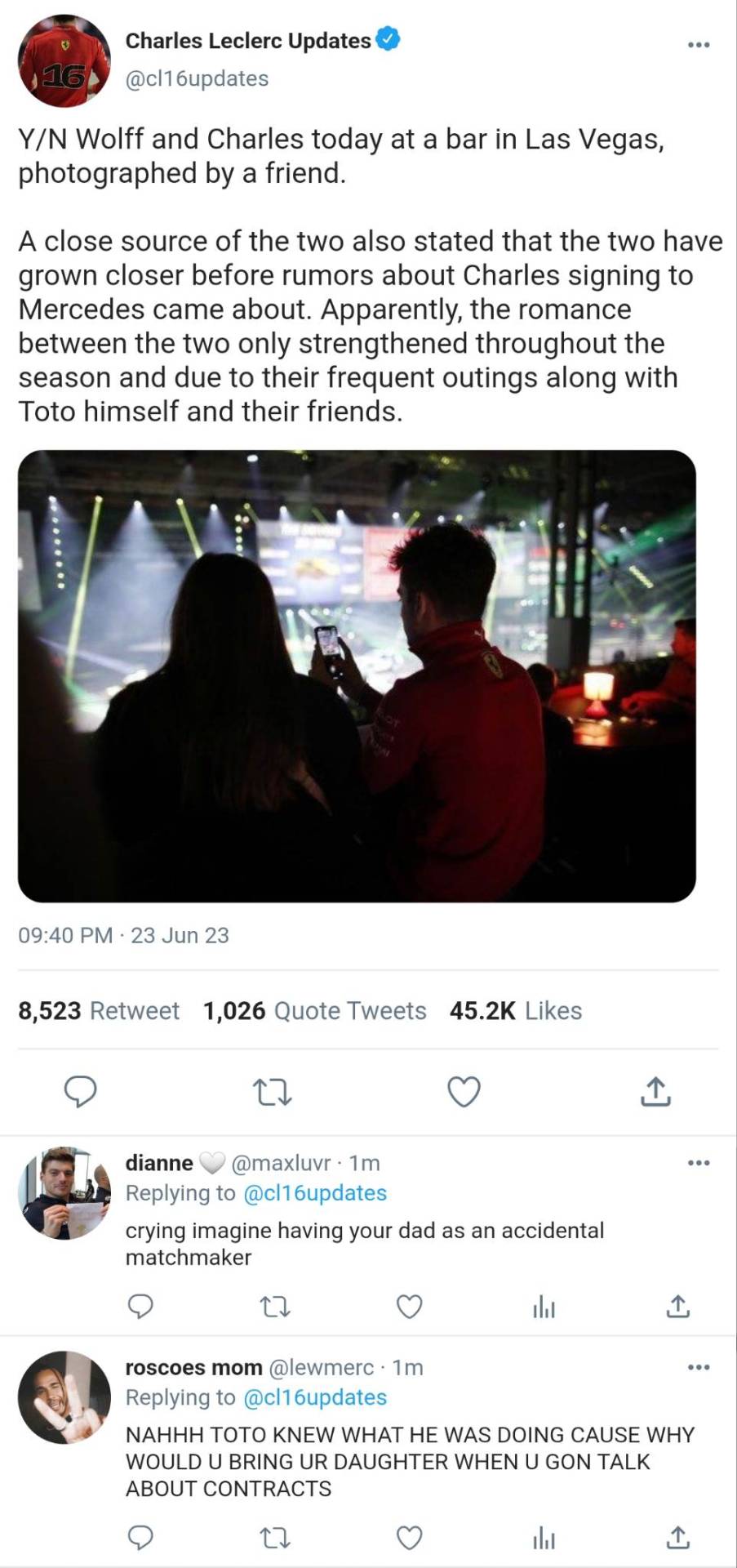Like roscoes mom's reply

pyautogui.click(x=409, y=1538)
